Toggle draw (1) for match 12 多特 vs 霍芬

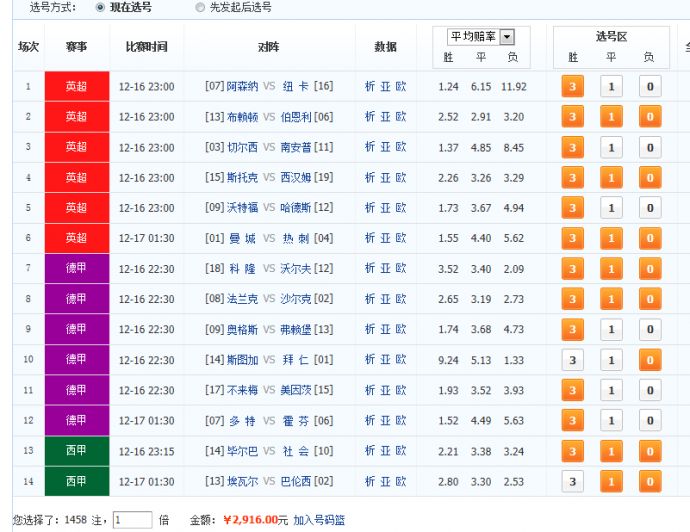pos(611,421)
